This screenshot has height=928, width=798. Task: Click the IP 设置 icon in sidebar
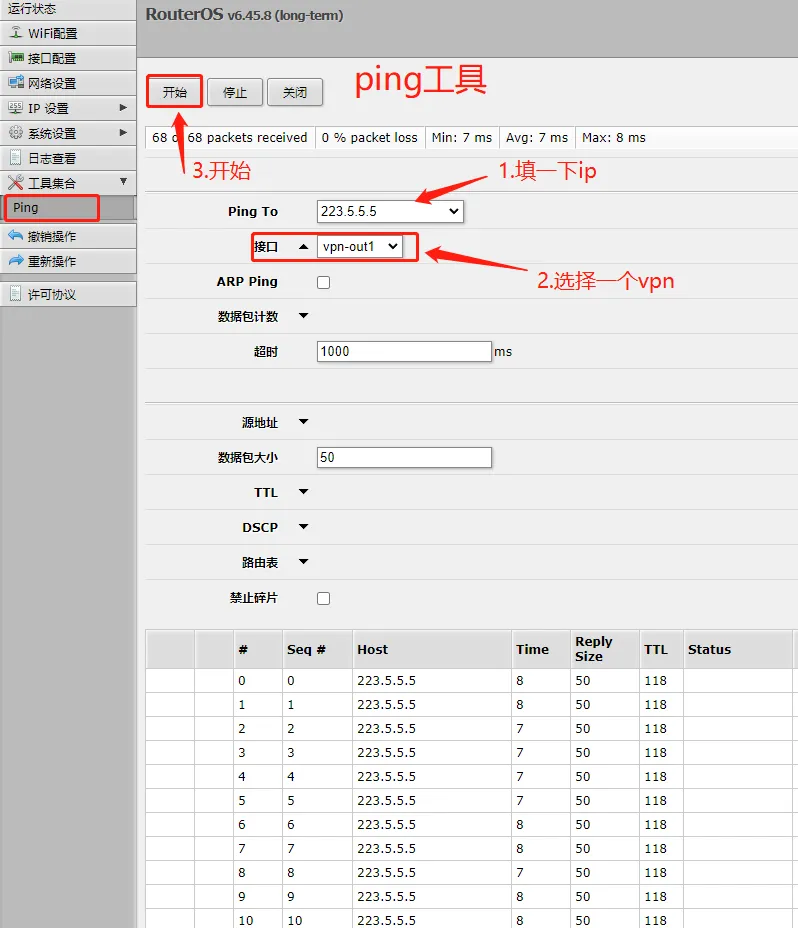16,108
